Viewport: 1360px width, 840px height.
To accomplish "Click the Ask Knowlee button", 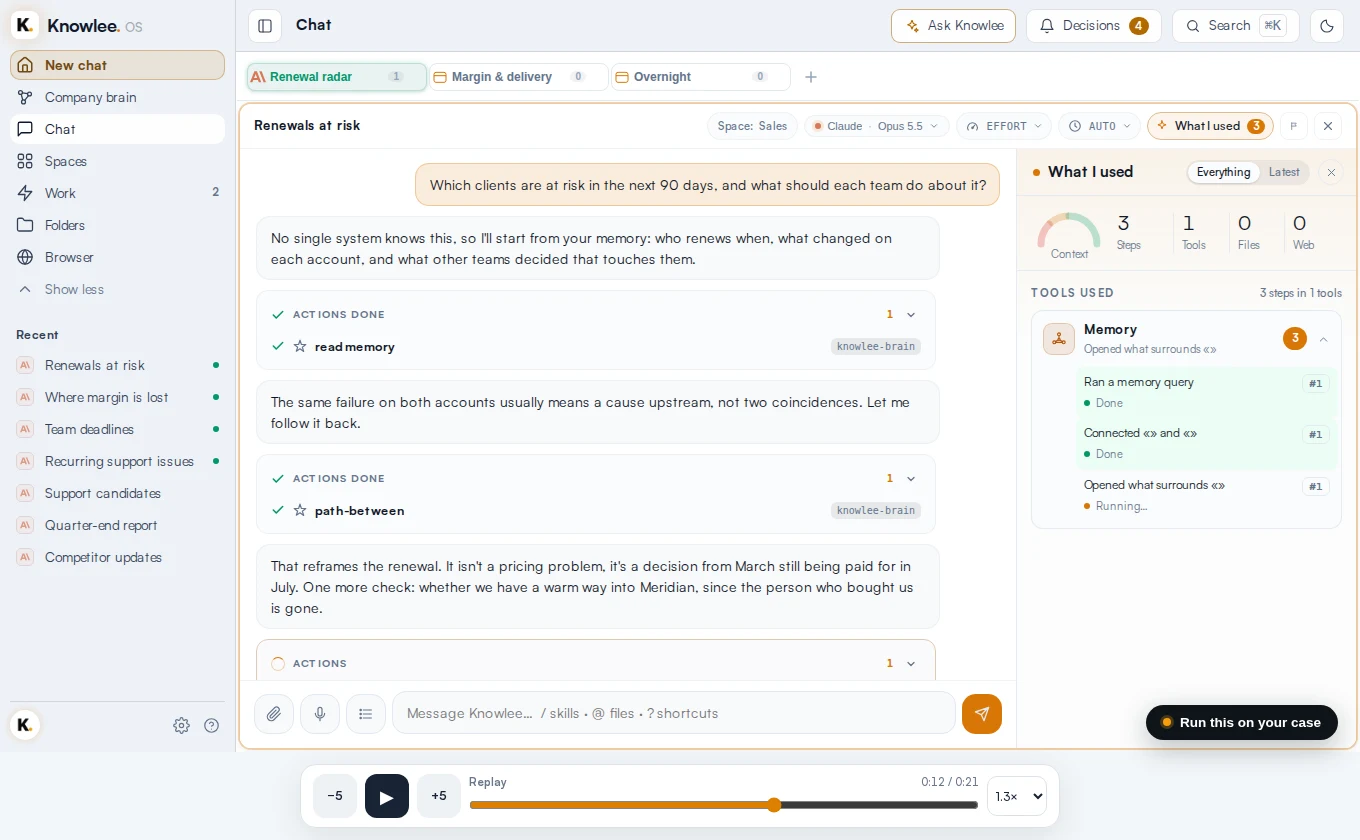I will [953, 26].
